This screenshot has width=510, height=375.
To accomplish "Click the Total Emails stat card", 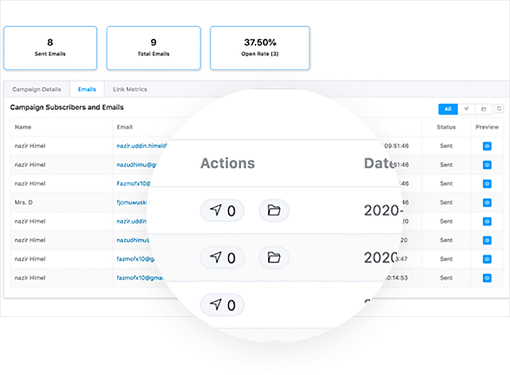I will point(153,48).
